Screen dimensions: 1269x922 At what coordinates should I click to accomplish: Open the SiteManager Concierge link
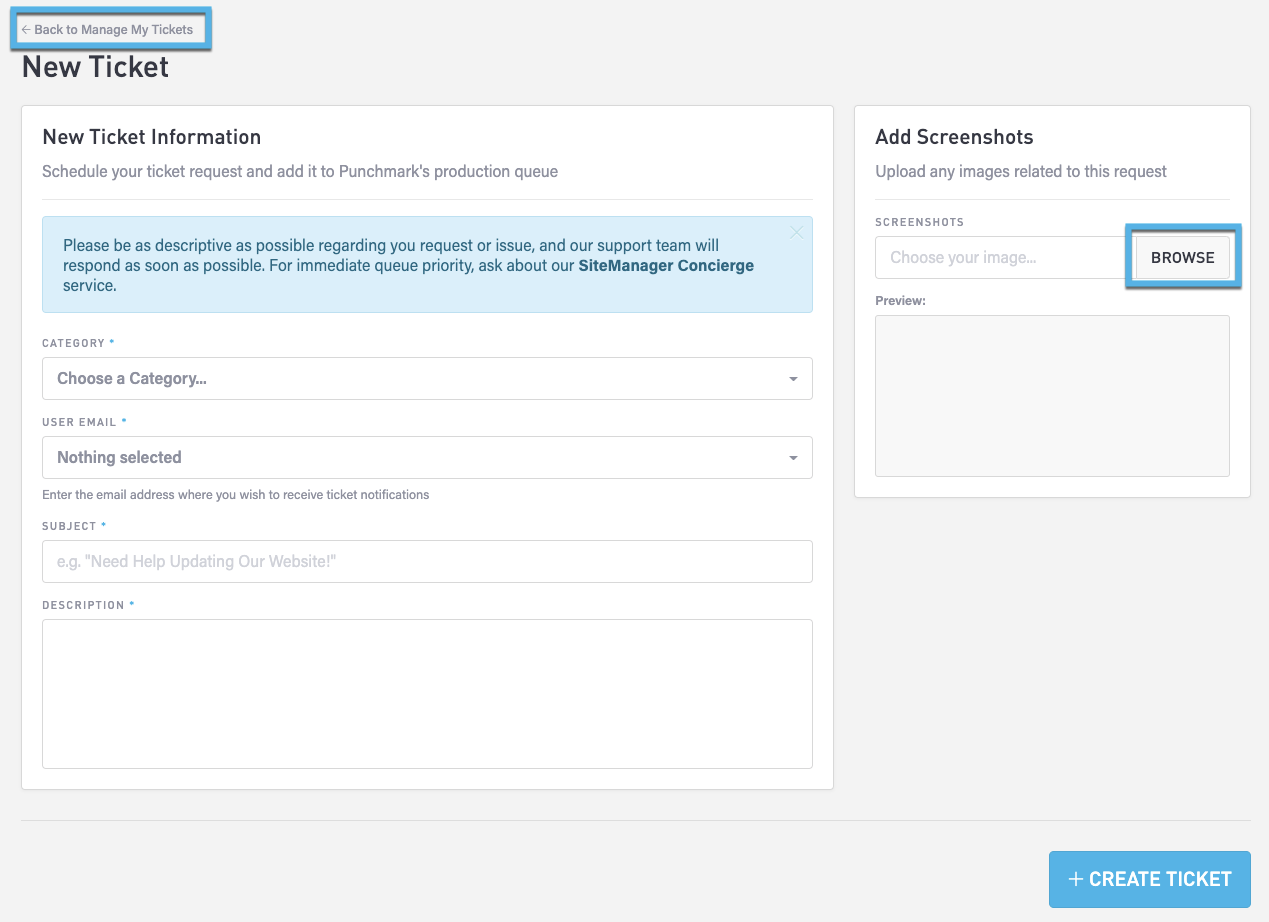[x=666, y=266]
